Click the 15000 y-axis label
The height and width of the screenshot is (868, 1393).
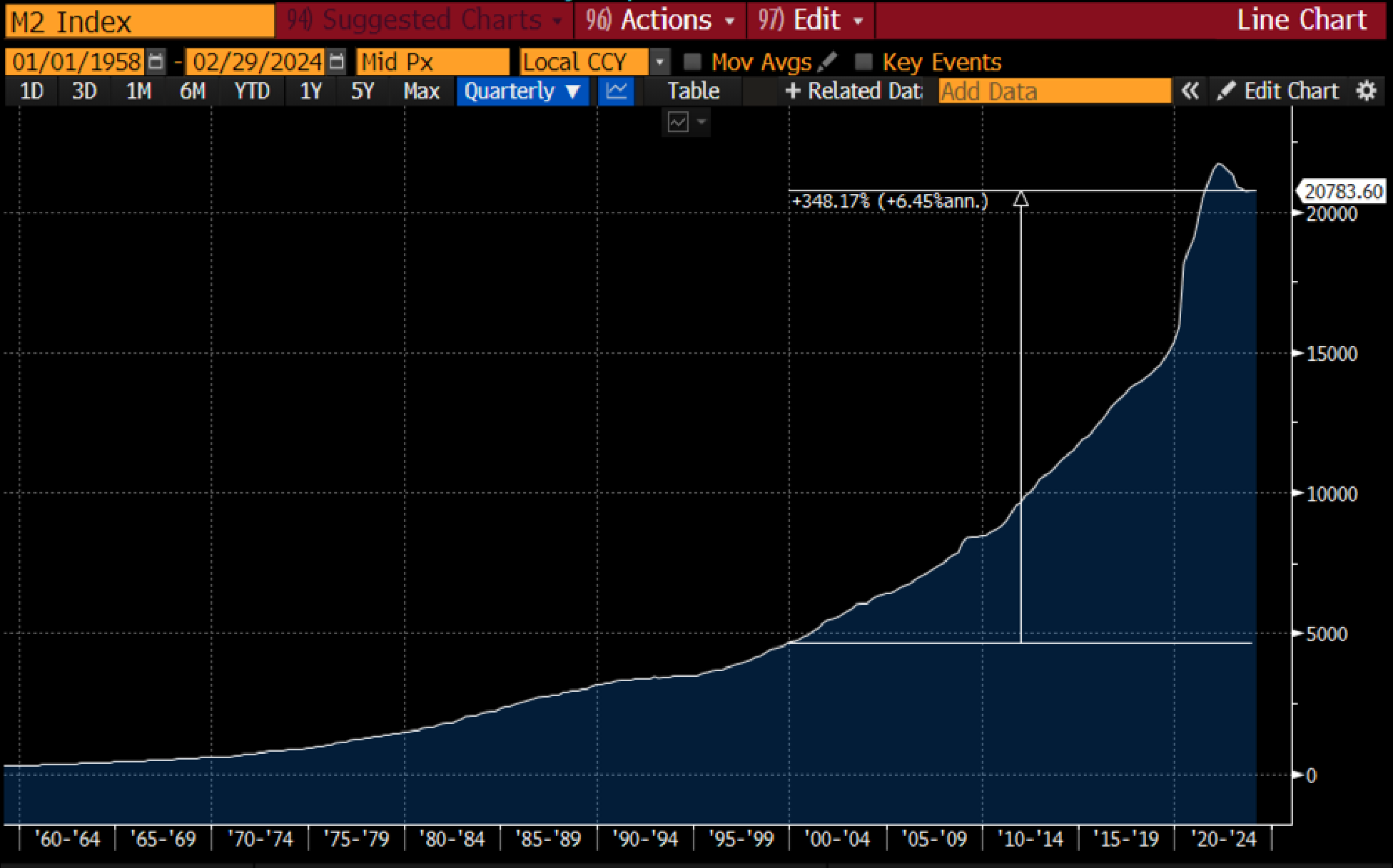point(1332,354)
